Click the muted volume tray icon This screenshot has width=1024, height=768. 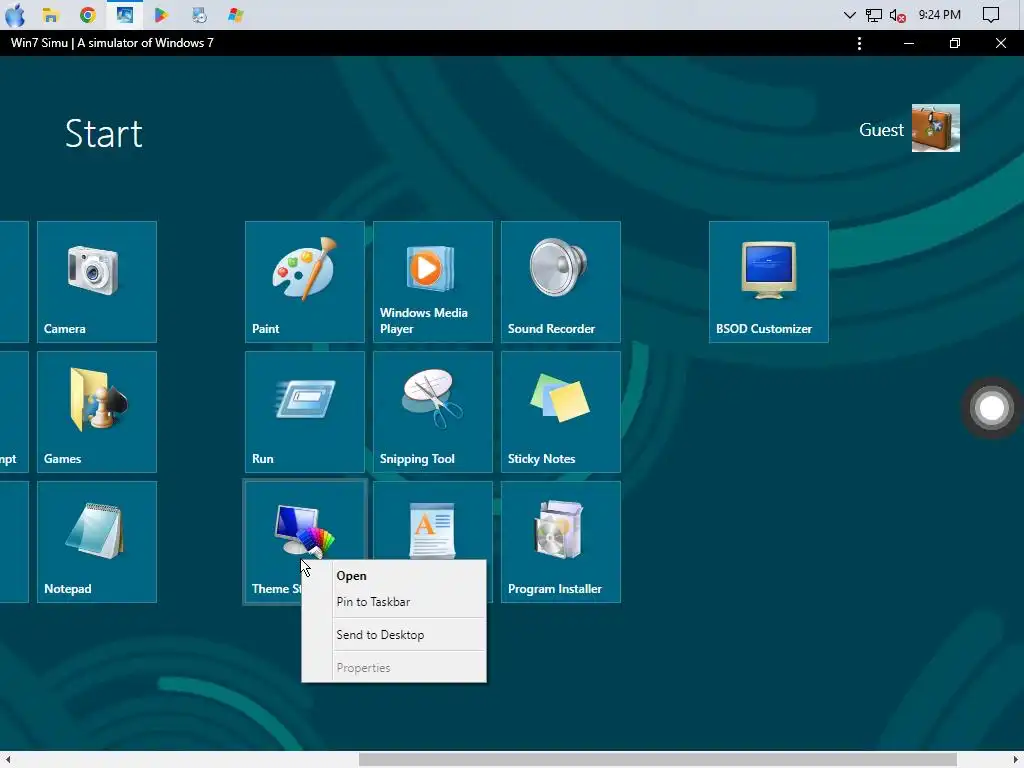point(897,15)
